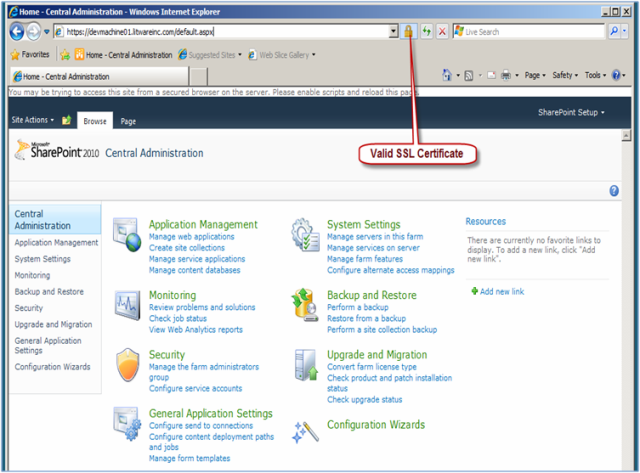Image resolution: width=640 pixels, height=473 pixels.
Task: Open the Page menu in IE command bar
Action: [535, 75]
